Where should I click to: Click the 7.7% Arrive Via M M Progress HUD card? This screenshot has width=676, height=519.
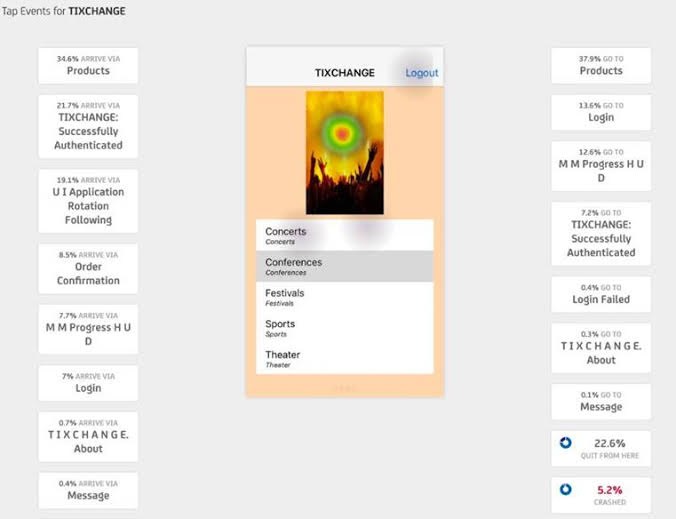(88, 329)
